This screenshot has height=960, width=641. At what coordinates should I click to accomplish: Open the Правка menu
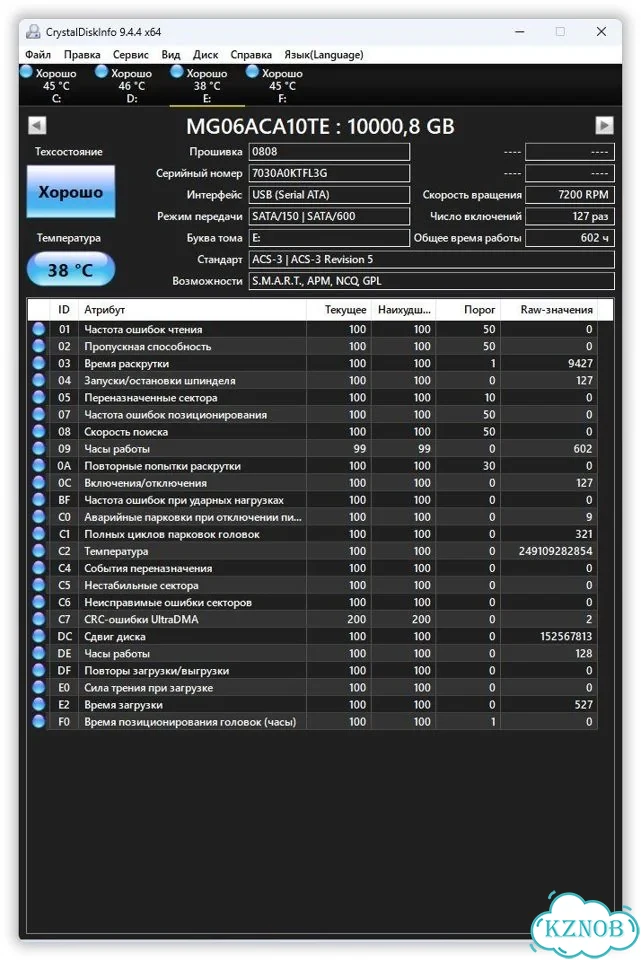pos(82,54)
